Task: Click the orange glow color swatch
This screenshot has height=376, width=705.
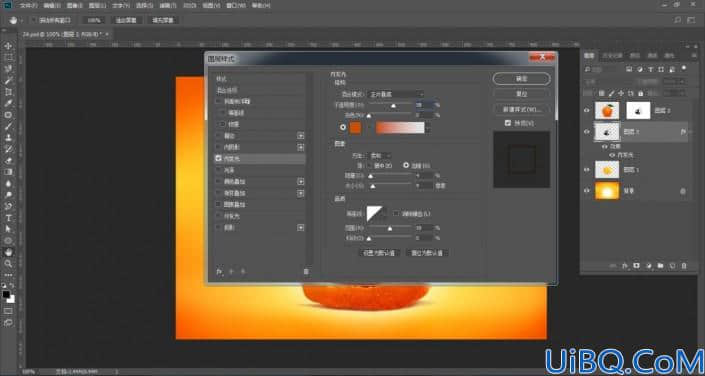Action: (355, 128)
